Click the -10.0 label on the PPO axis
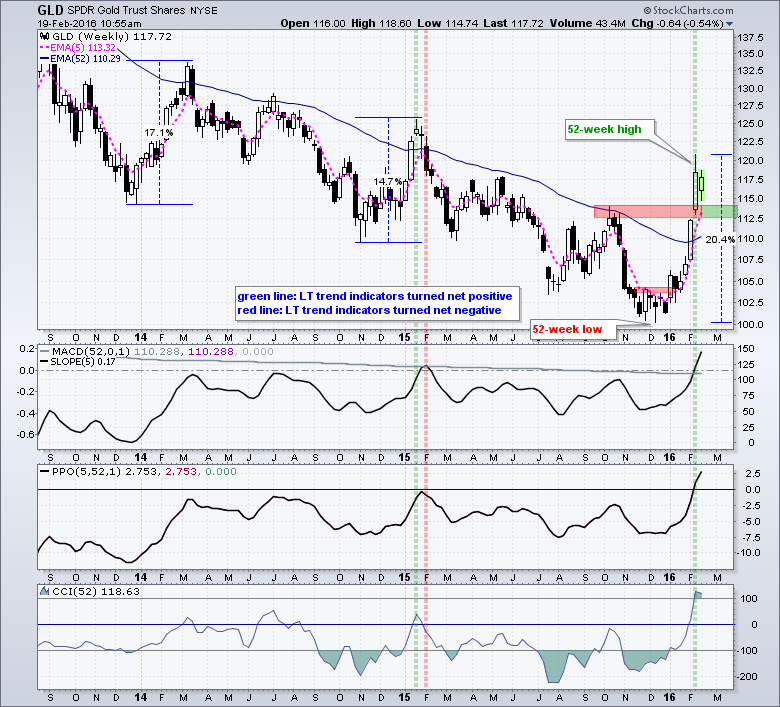This screenshot has height=707, width=780. point(750,553)
